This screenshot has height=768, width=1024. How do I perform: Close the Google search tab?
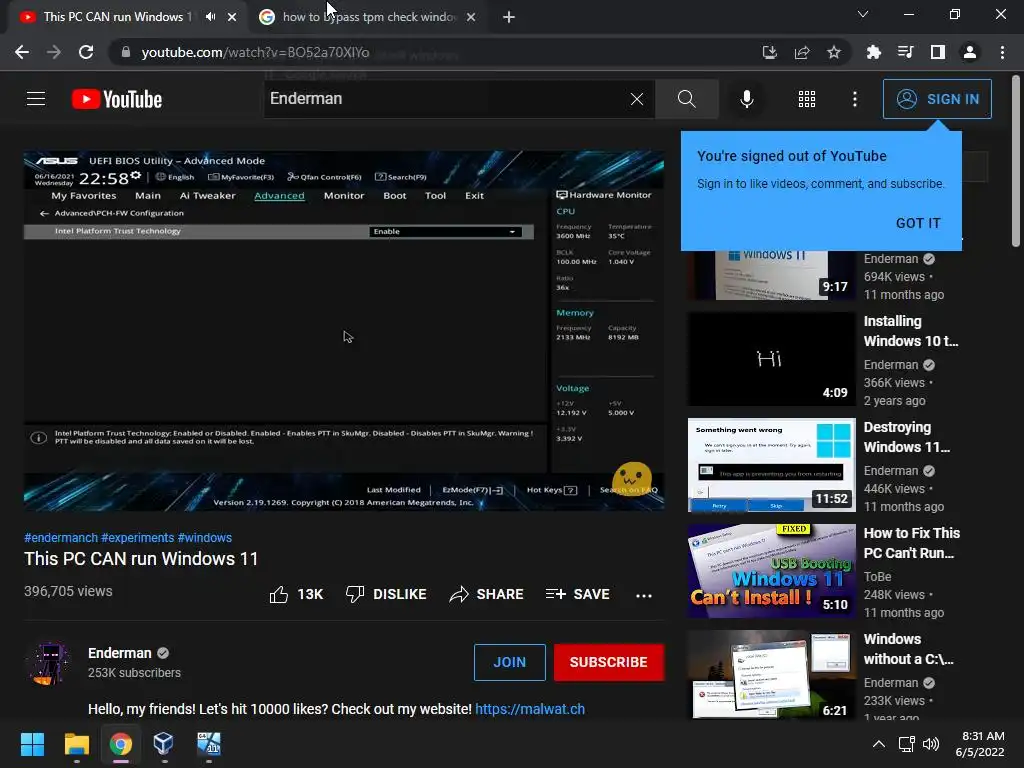(x=471, y=17)
